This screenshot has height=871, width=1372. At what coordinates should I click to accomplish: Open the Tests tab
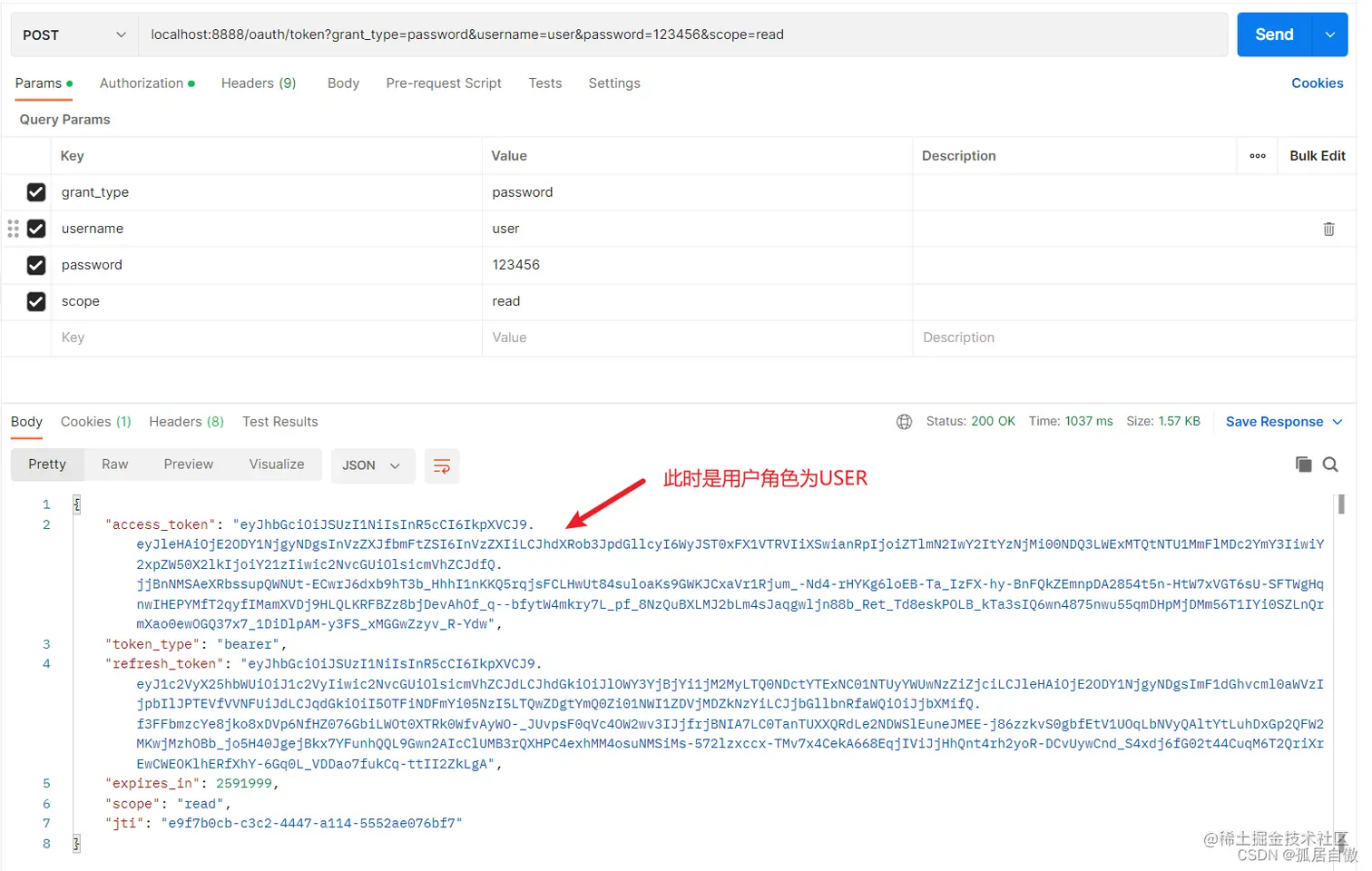545,83
